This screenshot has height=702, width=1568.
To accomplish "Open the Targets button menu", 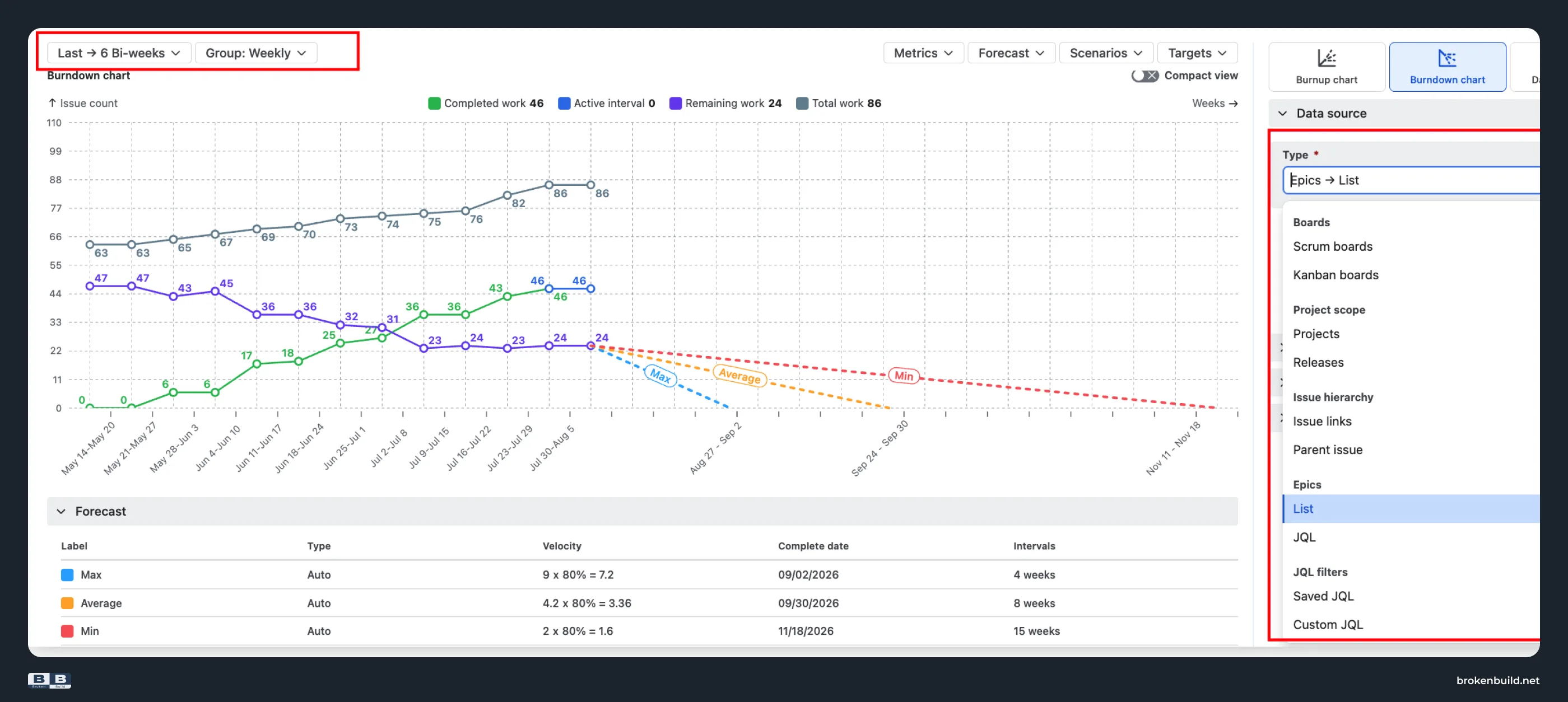I will [x=1197, y=53].
